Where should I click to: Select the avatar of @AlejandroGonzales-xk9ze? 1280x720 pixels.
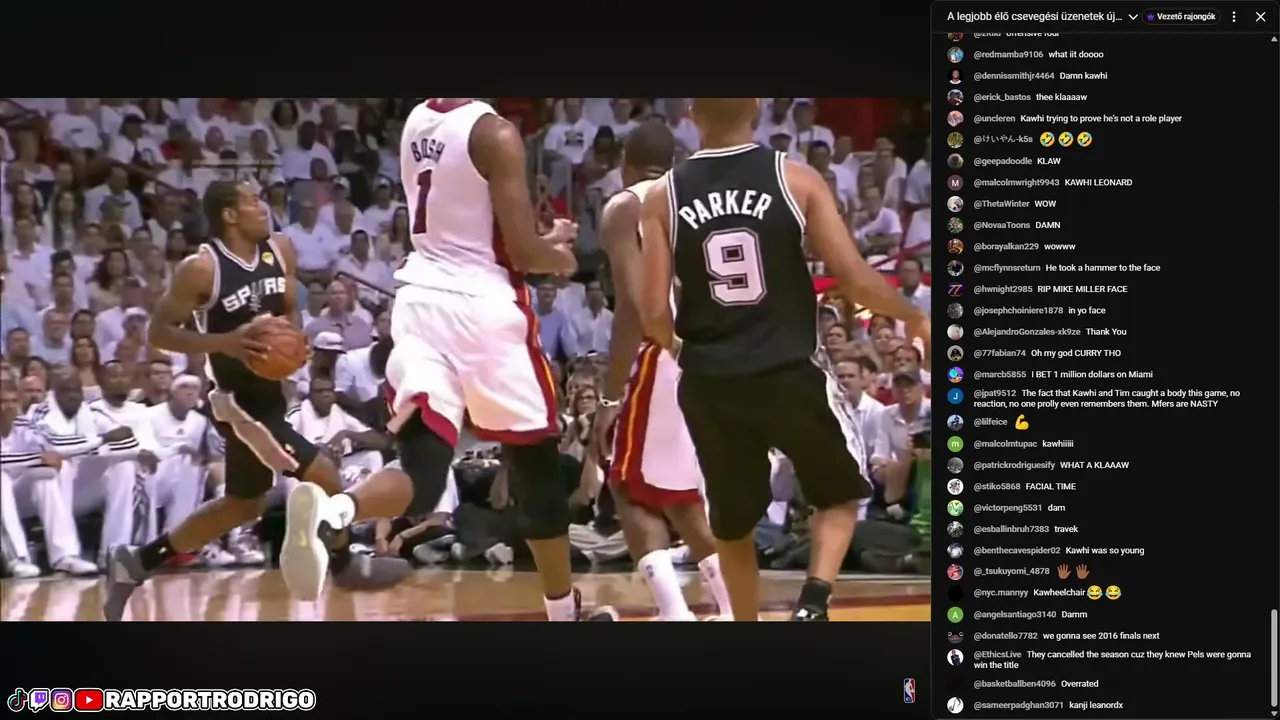point(955,332)
